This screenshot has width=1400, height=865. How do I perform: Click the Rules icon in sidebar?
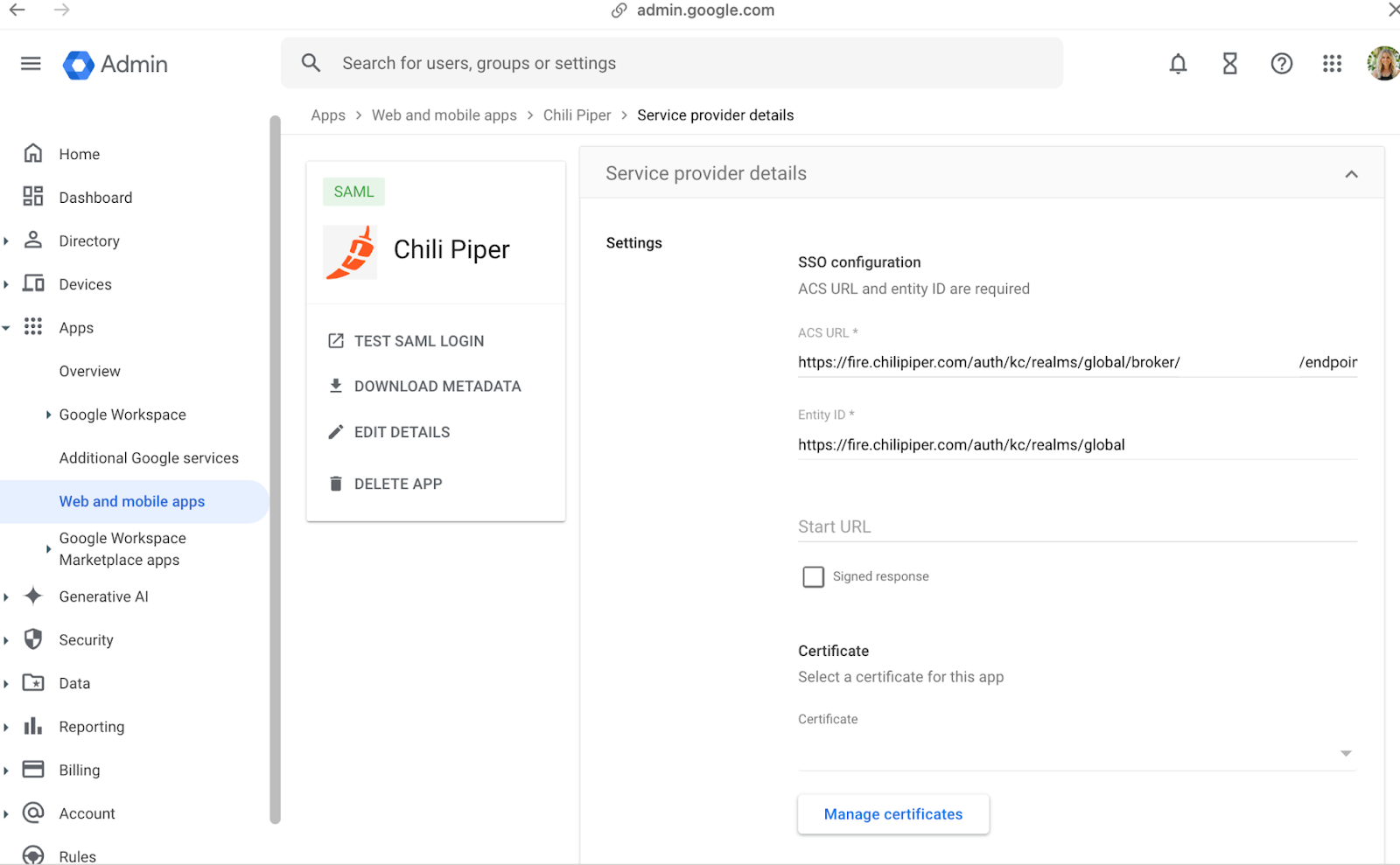pos(33,855)
